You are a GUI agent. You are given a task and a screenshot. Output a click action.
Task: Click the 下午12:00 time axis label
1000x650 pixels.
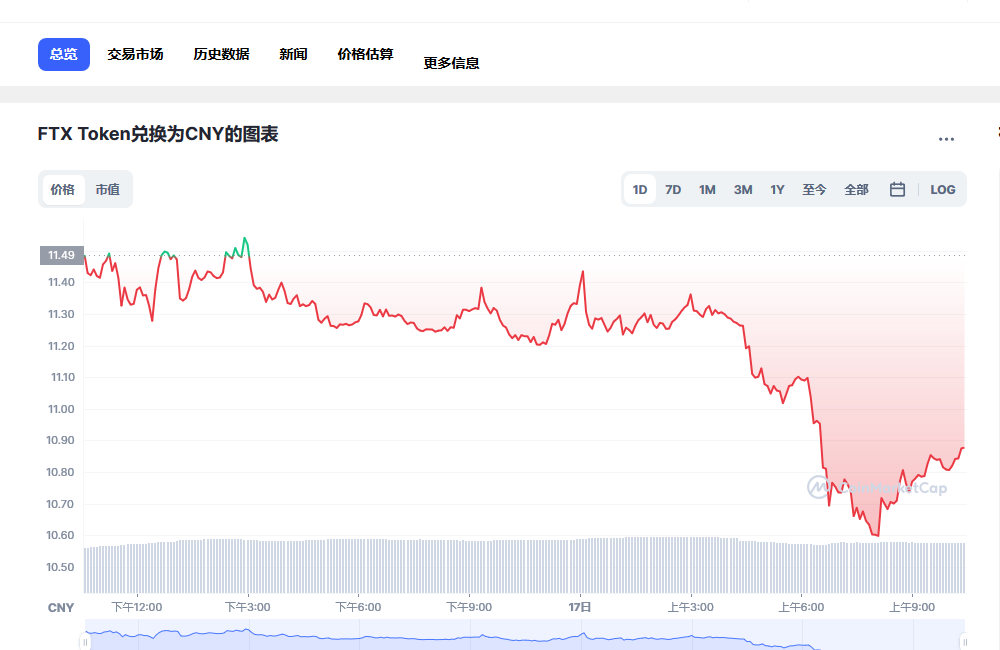pyautogui.click(x=137, y=607)
